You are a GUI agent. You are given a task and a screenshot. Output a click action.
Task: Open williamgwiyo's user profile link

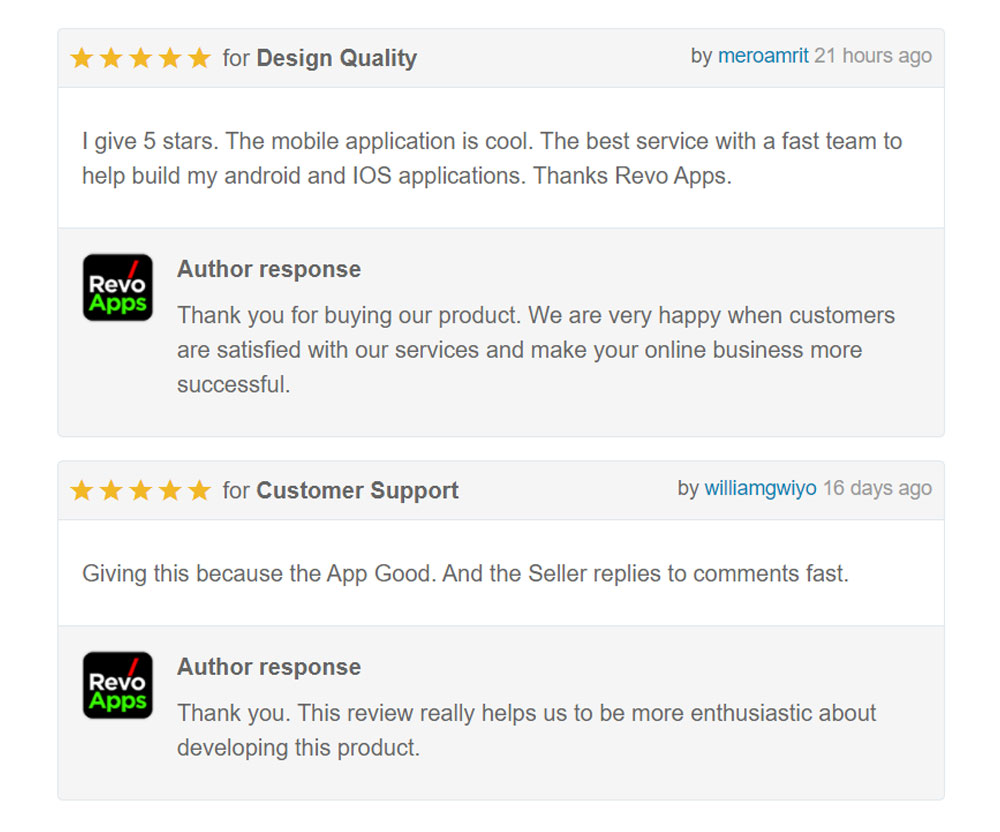click(760, 488)
